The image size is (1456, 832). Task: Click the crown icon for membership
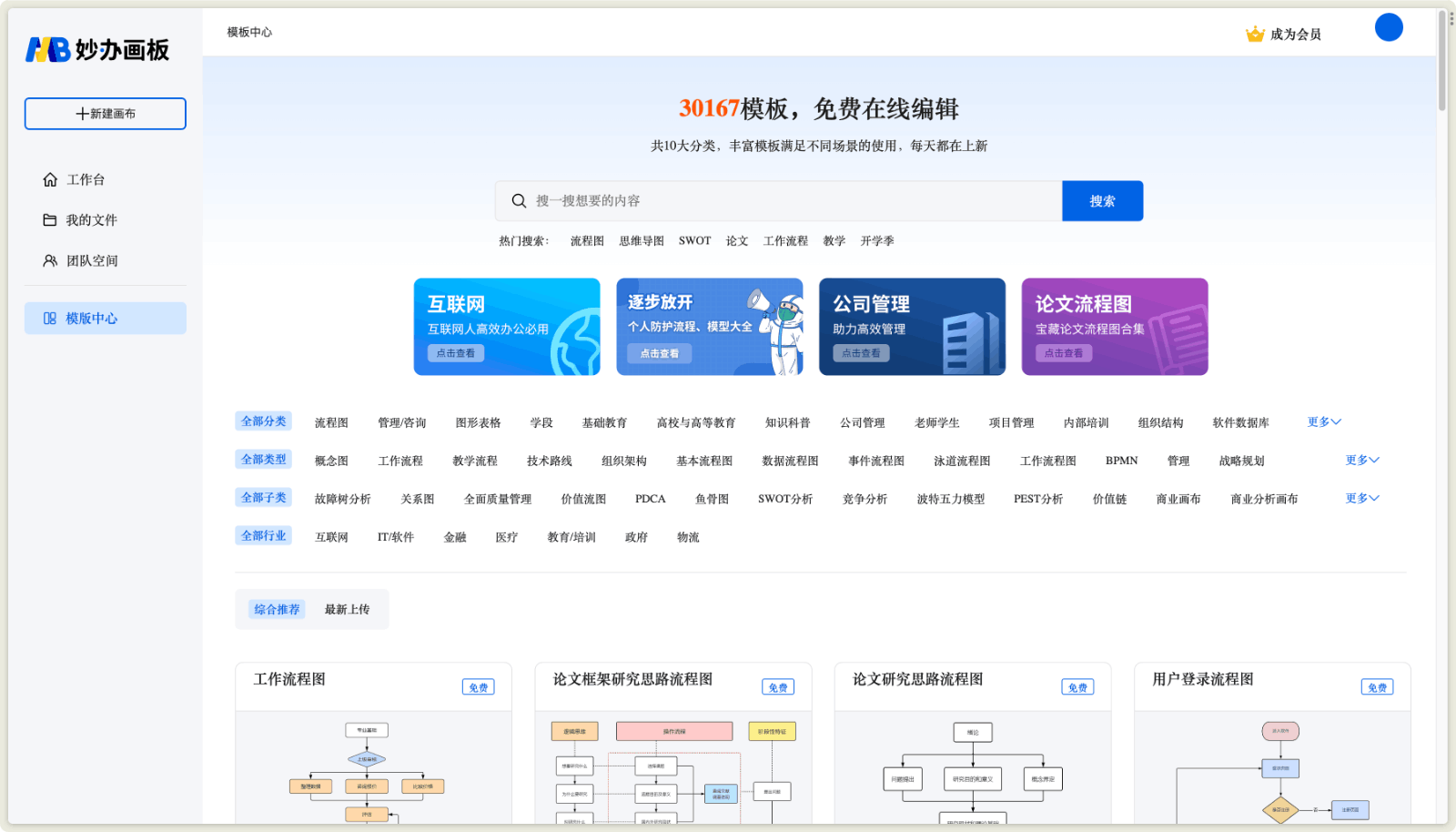[x=1255, y=35]
